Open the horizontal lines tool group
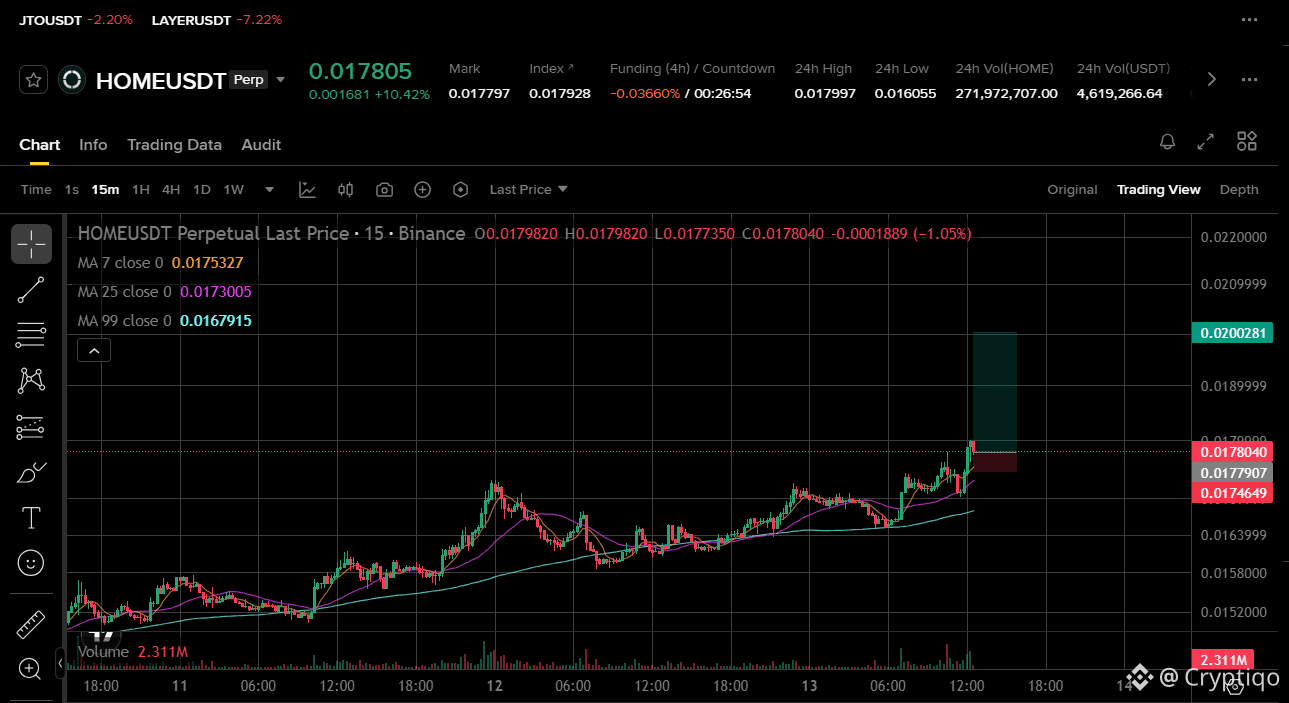This screenshot has width=1289, height=703. click(32, 335)
